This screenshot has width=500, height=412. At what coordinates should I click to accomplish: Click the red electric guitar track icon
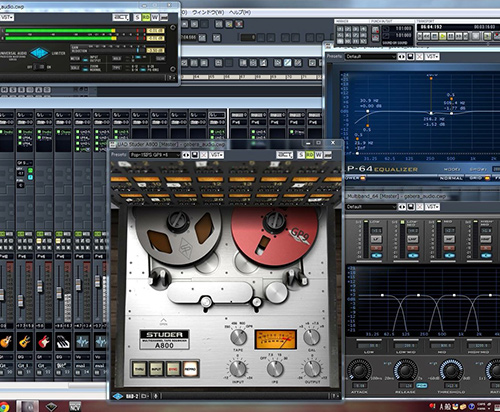[44, 342]
